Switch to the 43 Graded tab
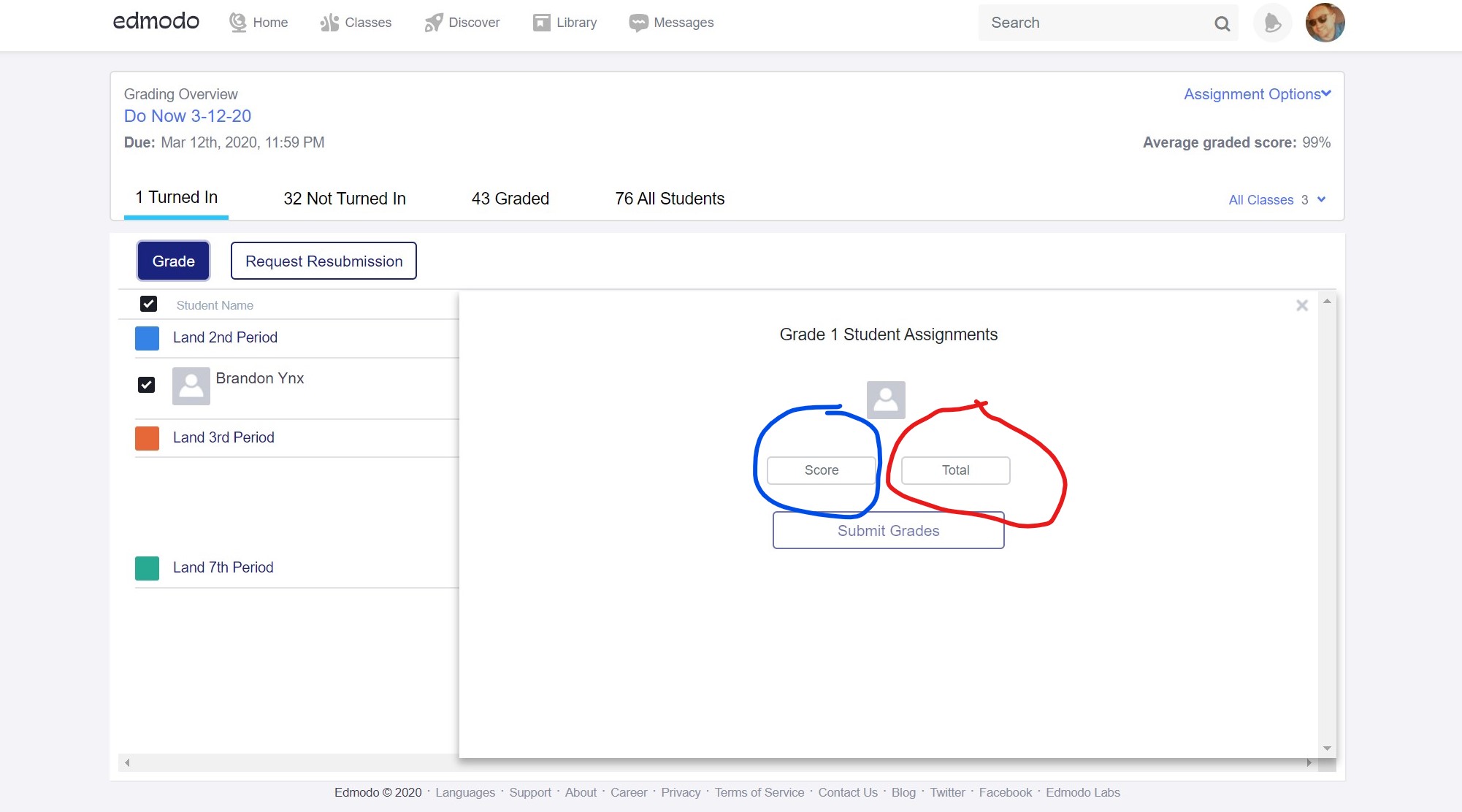This screenshot has height=812, width=1462. 510,199
